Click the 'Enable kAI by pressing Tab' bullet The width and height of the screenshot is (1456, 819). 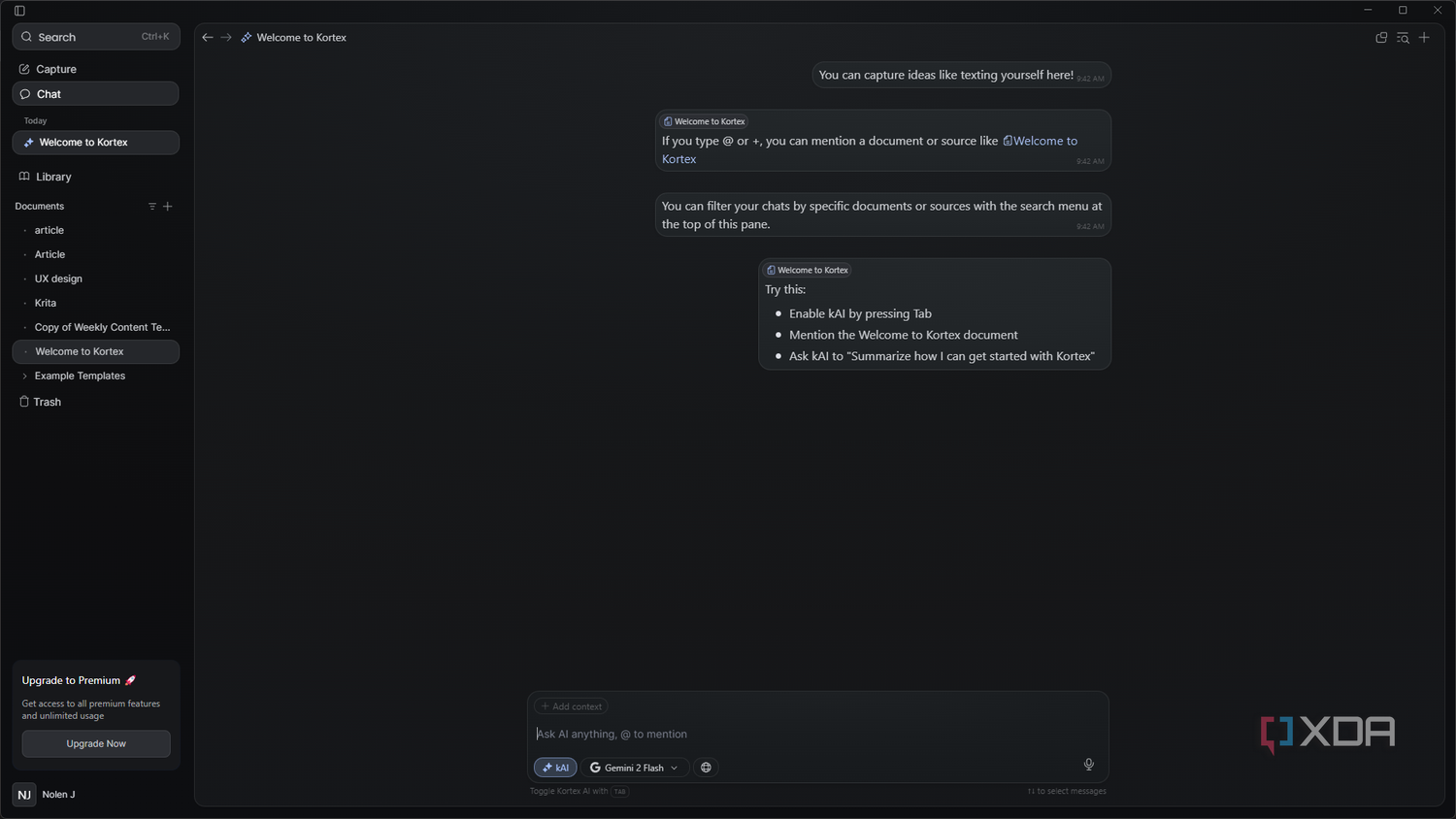860,314
